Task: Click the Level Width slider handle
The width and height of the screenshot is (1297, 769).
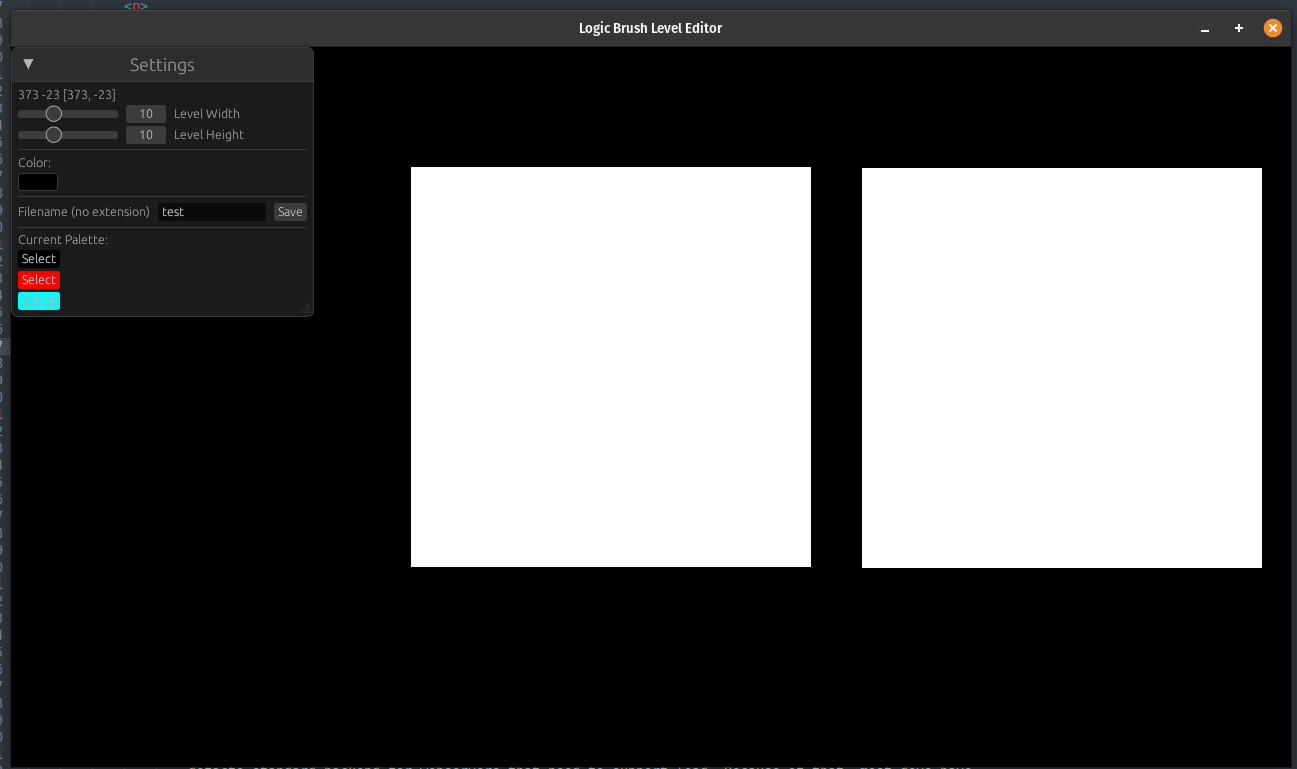Action: (54, 114)
